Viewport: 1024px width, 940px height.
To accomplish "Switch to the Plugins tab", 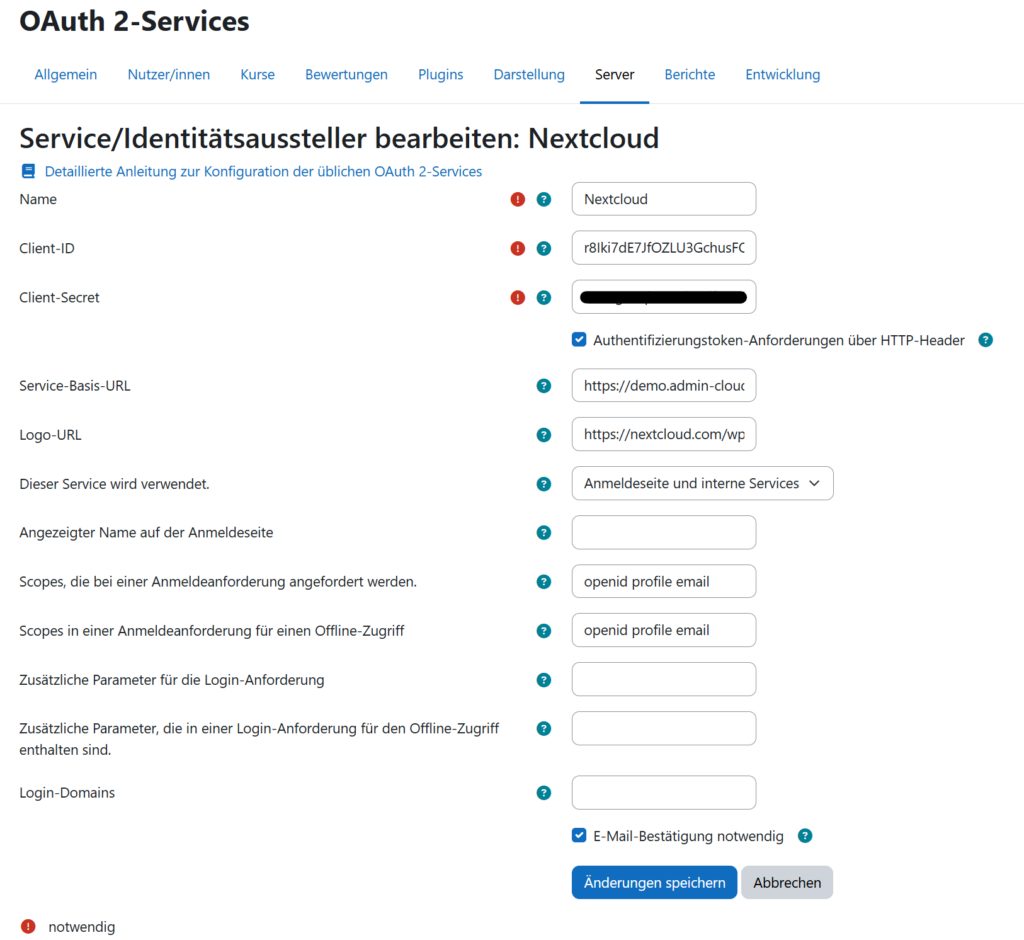I will click(440, 74).
